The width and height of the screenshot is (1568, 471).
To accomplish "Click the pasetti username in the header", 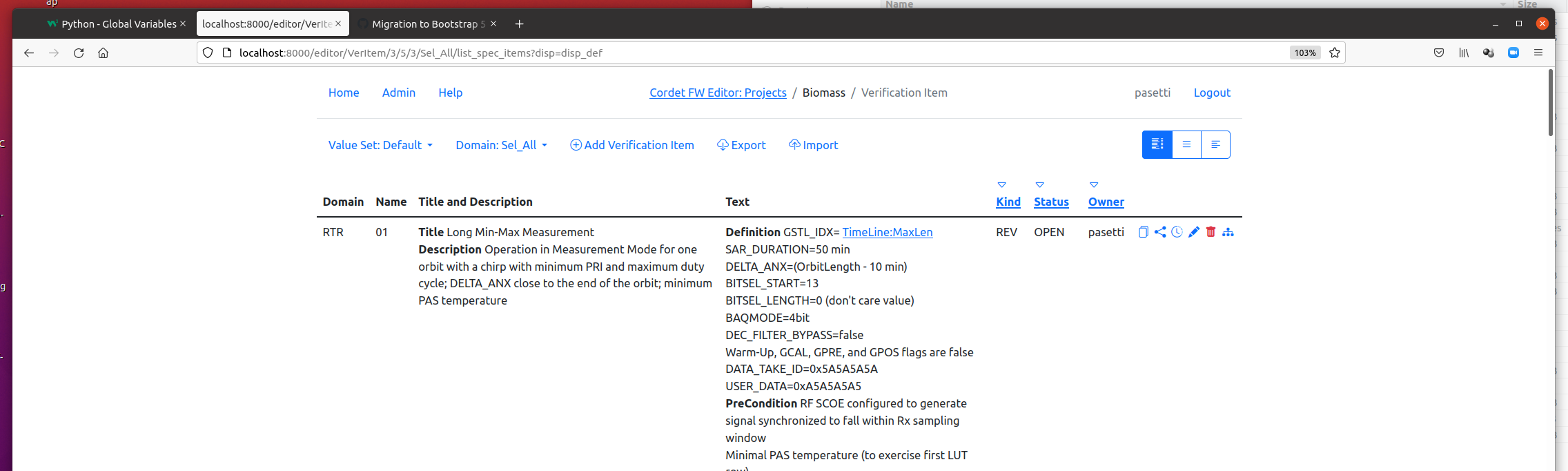I will [x=1153, y=93].
